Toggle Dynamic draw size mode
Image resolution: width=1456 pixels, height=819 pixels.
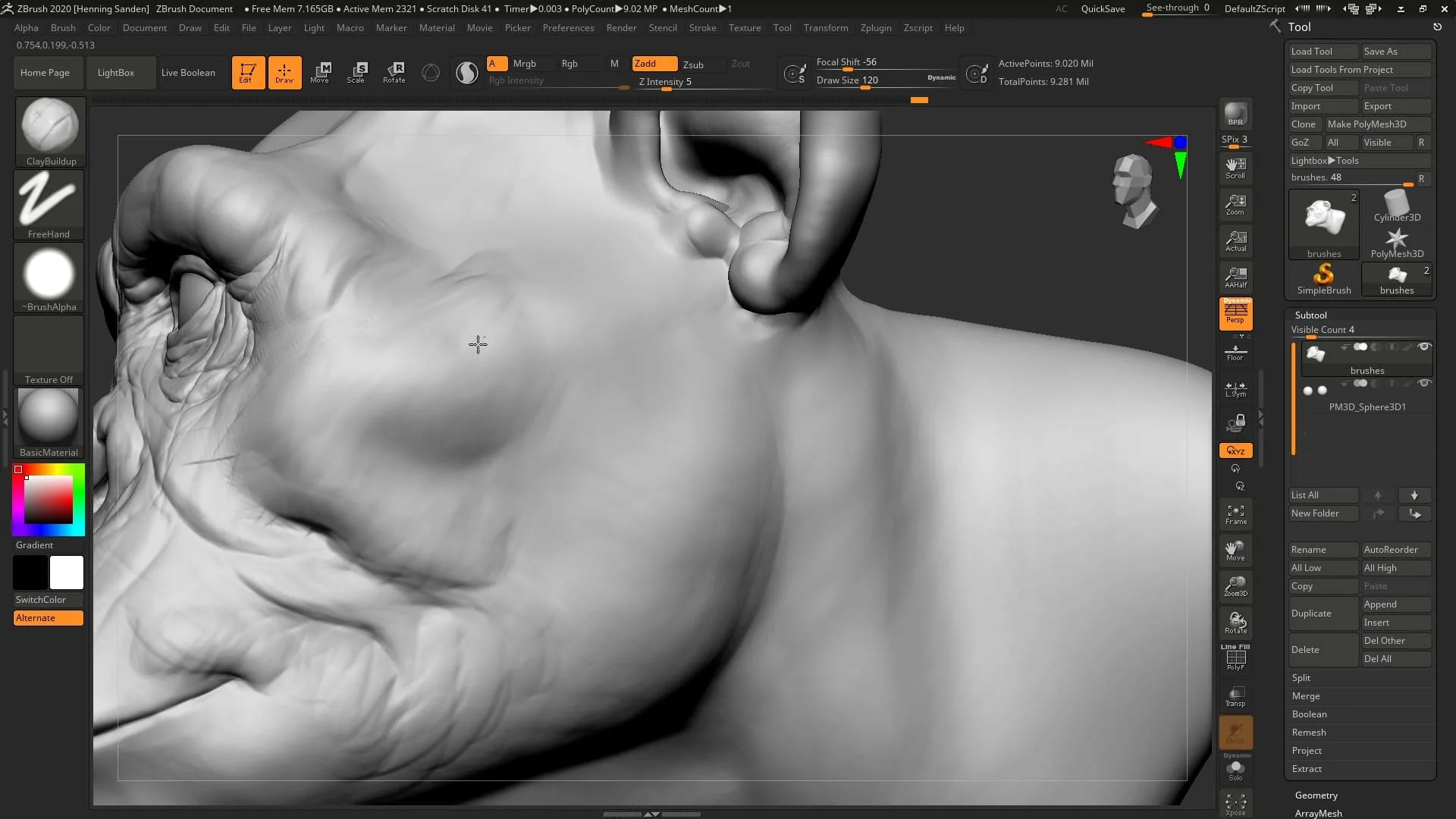941,80
